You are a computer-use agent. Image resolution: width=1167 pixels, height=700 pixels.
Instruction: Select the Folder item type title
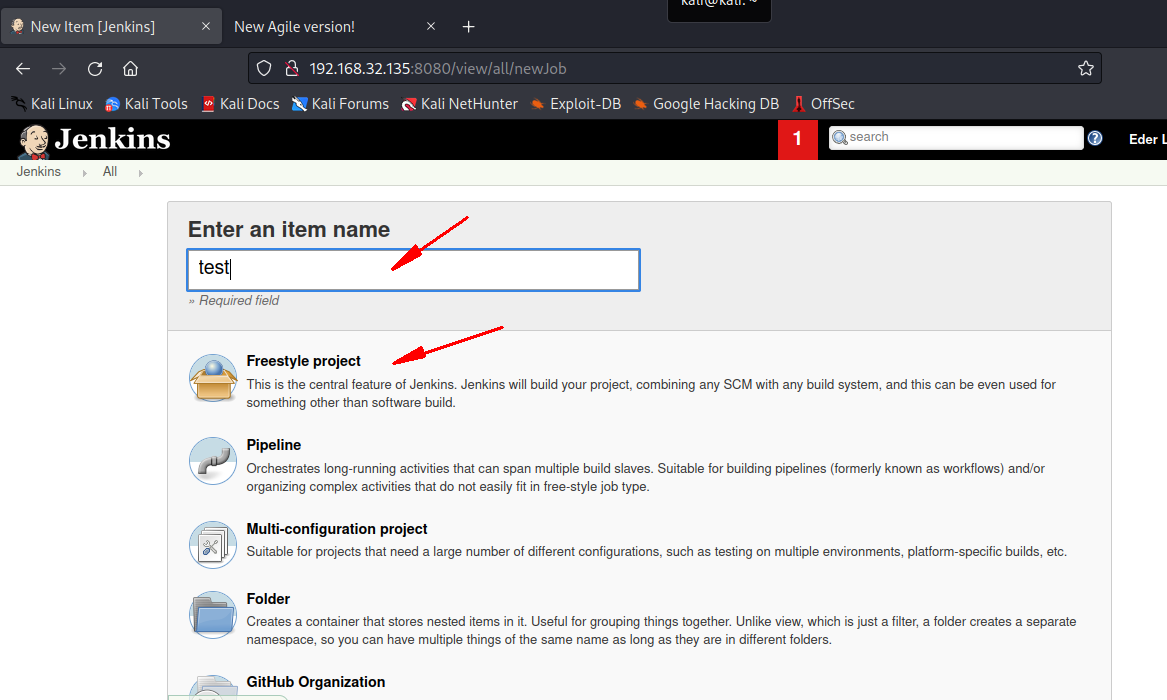coord(268,599)
